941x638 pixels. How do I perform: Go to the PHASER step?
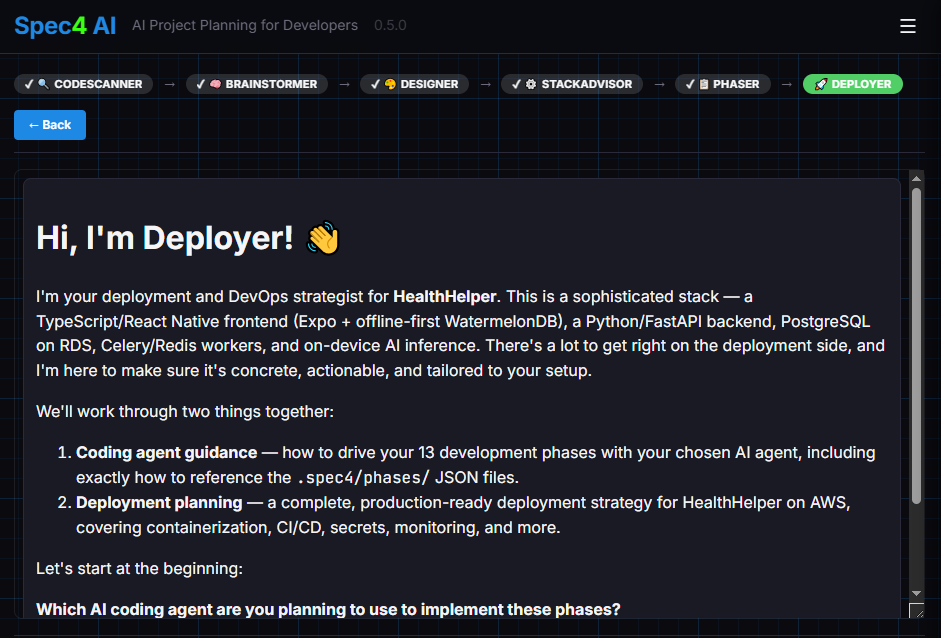click(723, 84)
